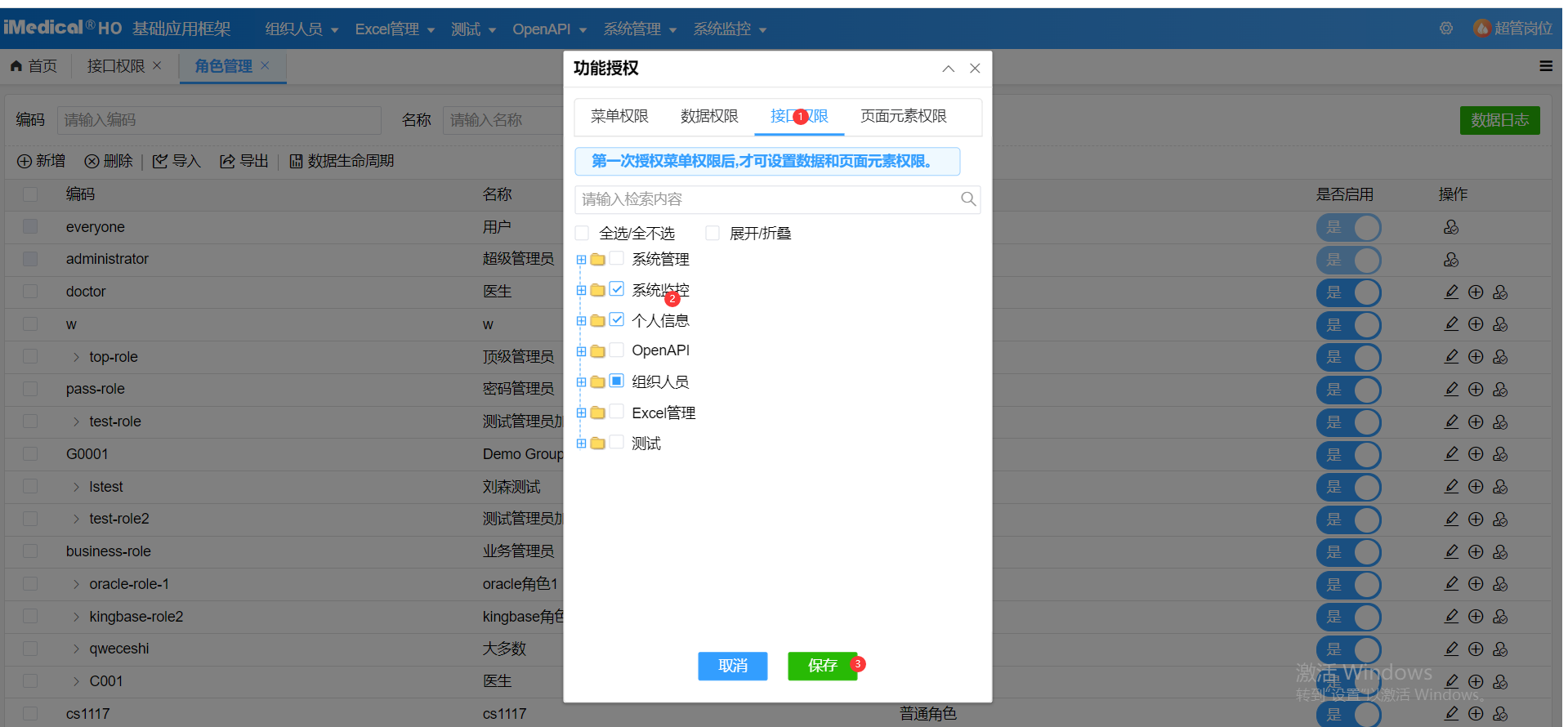The height and width of the screenshot is (727, 1568).
Task: Click the 首页 home tab
Action: coord(34,66)
